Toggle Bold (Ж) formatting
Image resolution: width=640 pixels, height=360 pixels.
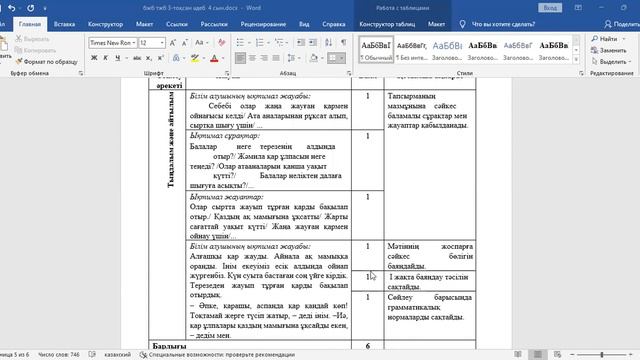point(94,58)
